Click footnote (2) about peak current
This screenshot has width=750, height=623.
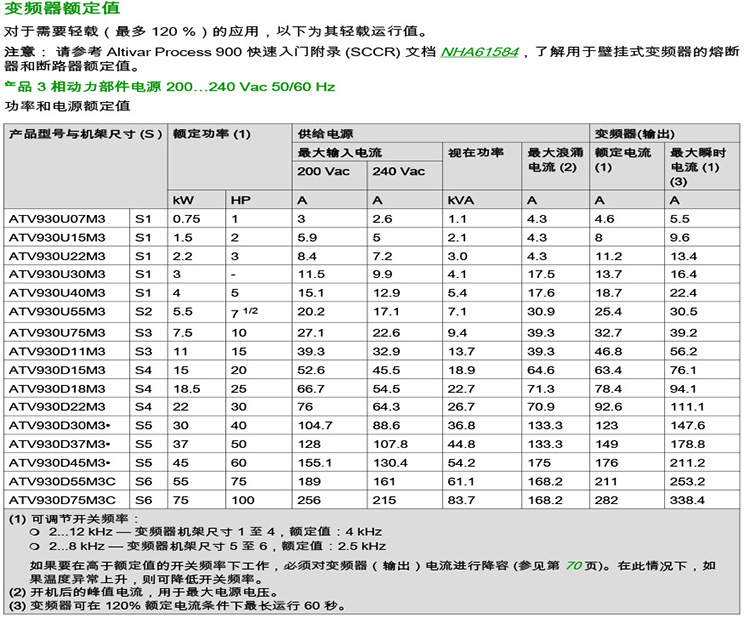(x=143, y=592)
